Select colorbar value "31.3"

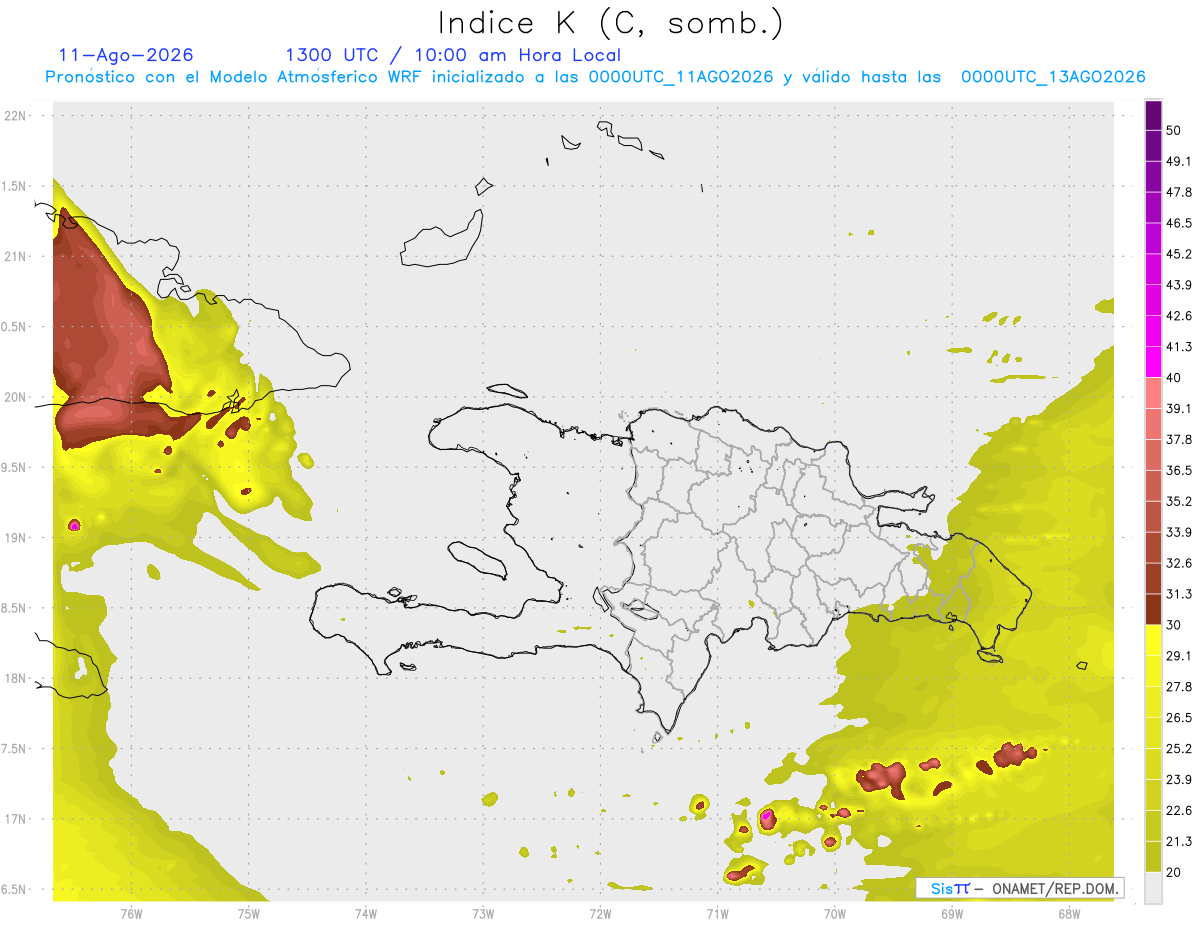(1179, 594)
